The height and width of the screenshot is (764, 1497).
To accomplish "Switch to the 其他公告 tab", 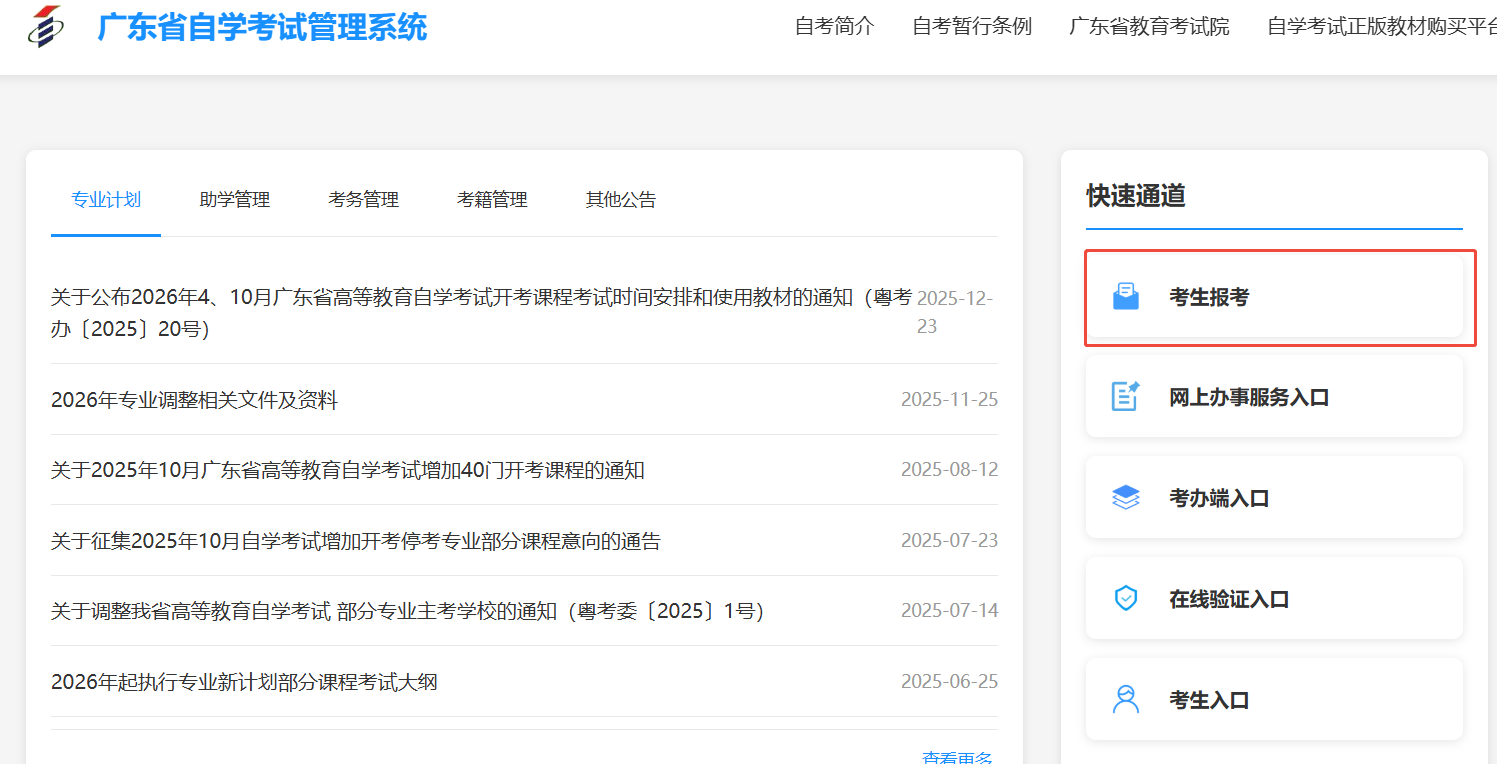I will (621, 200).
